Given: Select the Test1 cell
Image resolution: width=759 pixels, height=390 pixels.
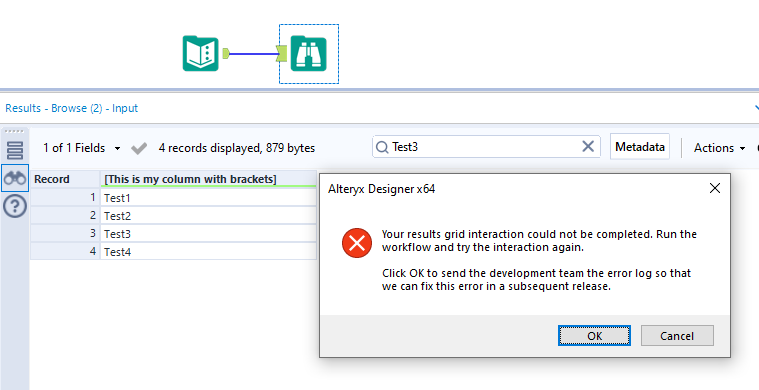Looking at the screenshot, I should coord(209,197).
